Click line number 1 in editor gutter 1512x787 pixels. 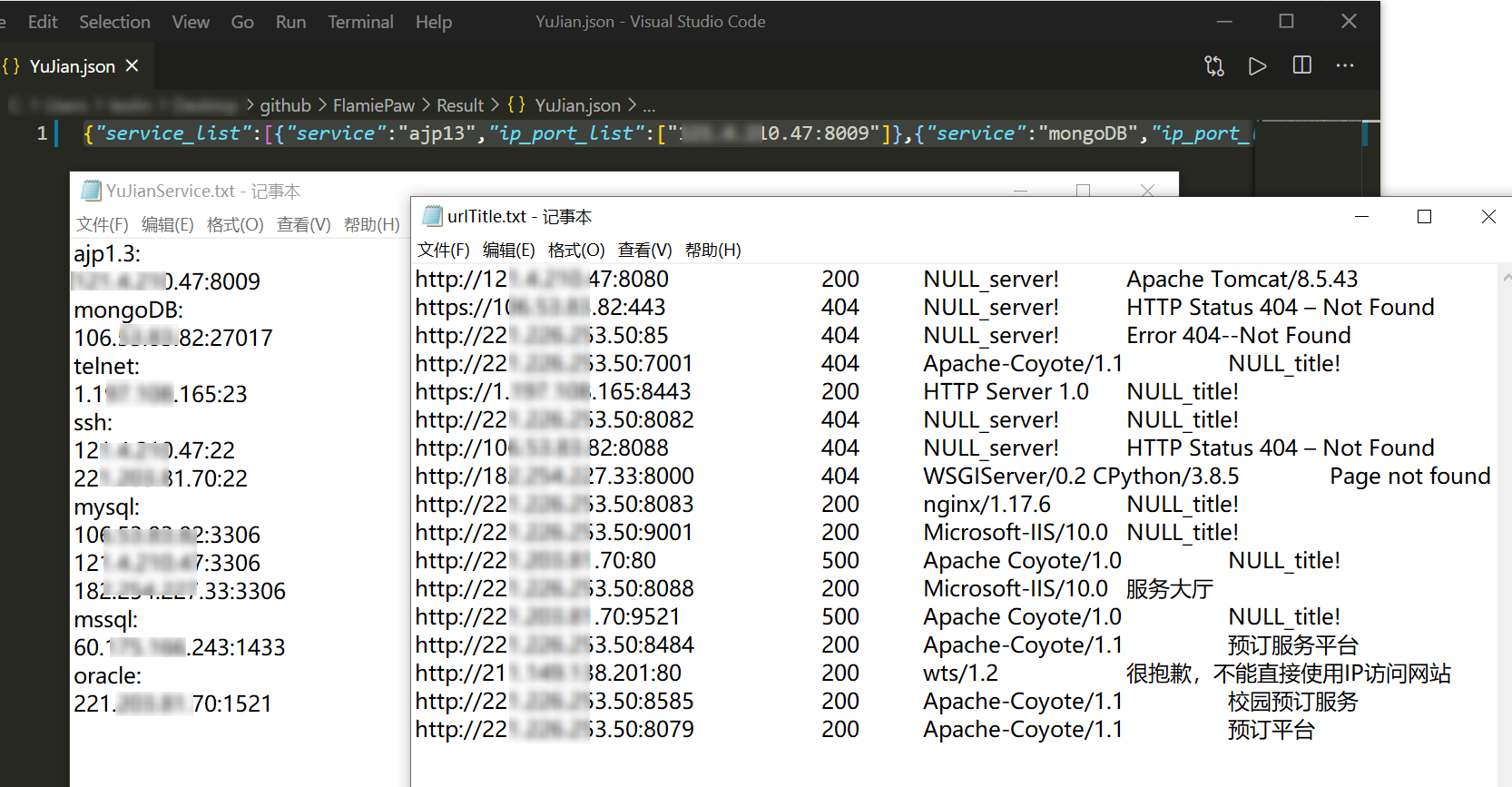(42, 133)
